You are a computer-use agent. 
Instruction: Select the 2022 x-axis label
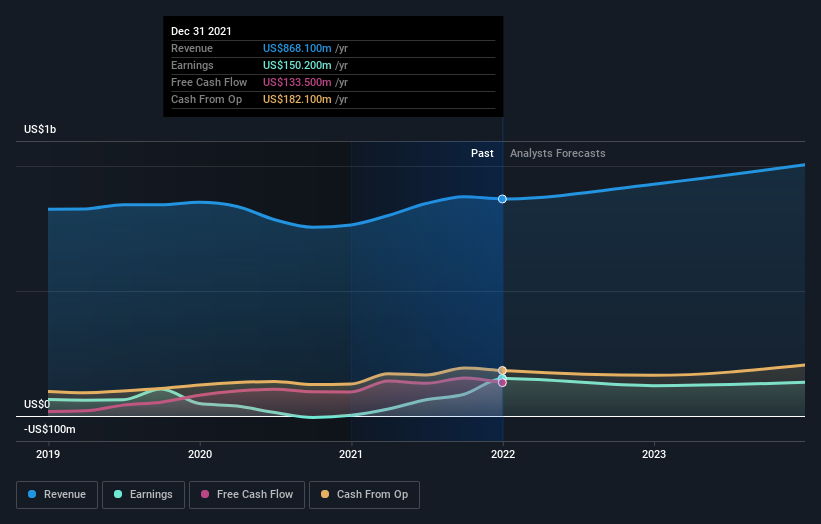(x=503, y=454)
